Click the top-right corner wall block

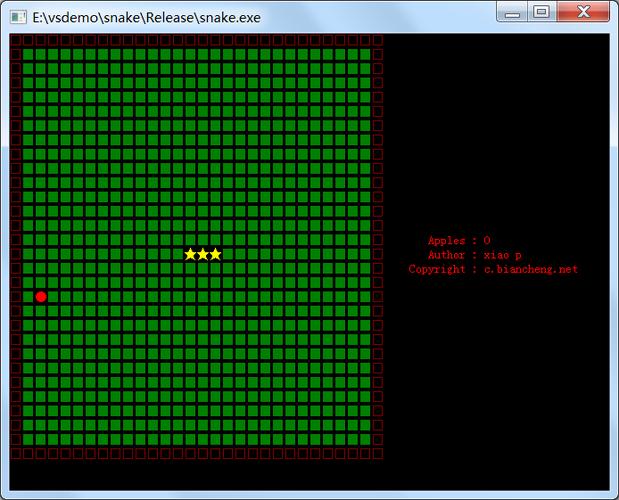[377, 41]
